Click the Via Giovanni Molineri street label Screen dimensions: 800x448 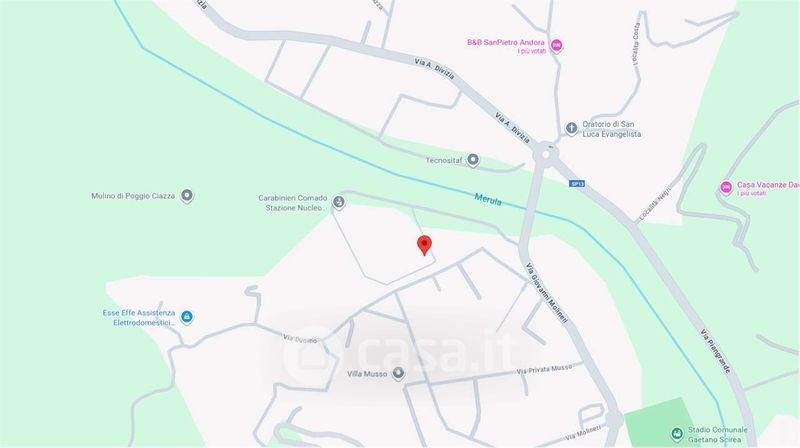click(x=546, y=293)
